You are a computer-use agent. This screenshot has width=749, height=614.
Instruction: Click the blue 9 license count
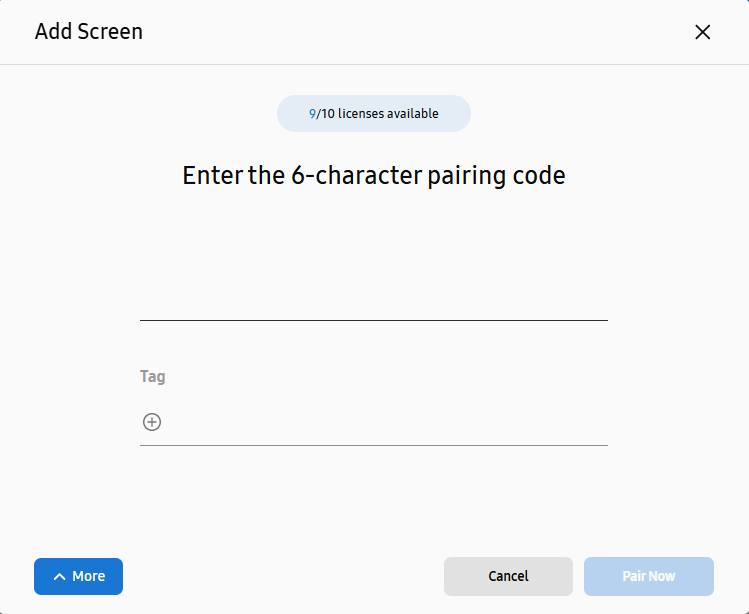click(312, 114)
